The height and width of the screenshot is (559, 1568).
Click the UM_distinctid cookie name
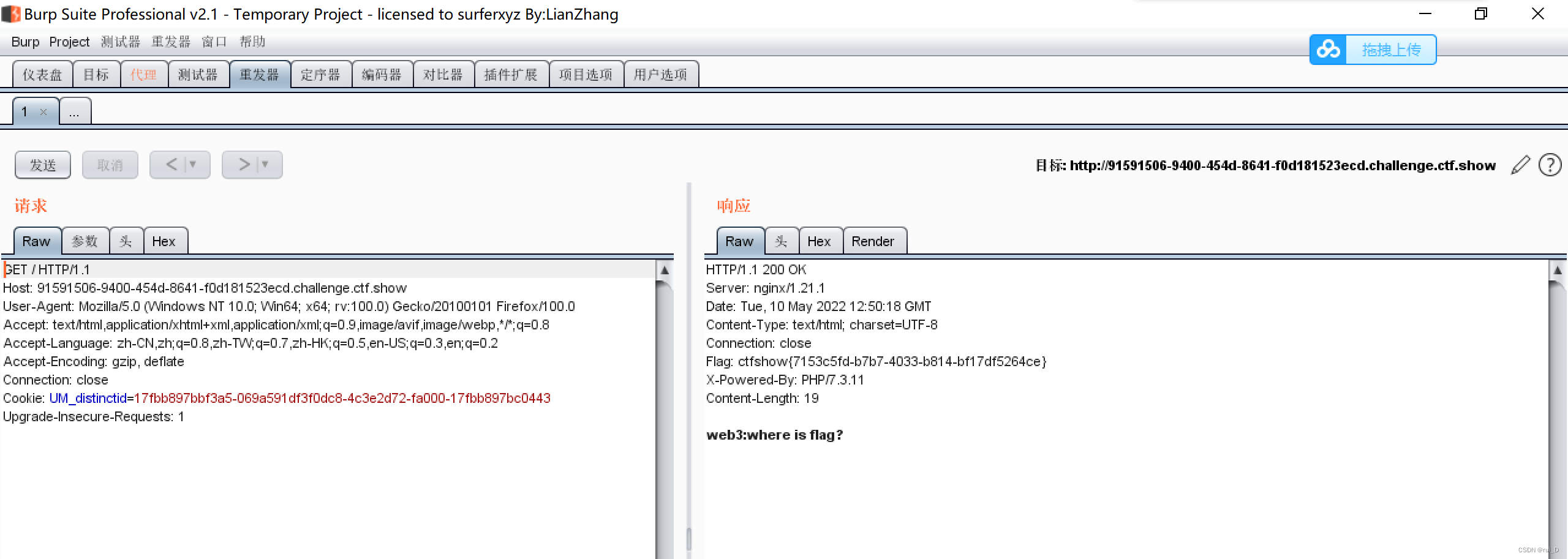pyautogui.click(x=88, y=398)
